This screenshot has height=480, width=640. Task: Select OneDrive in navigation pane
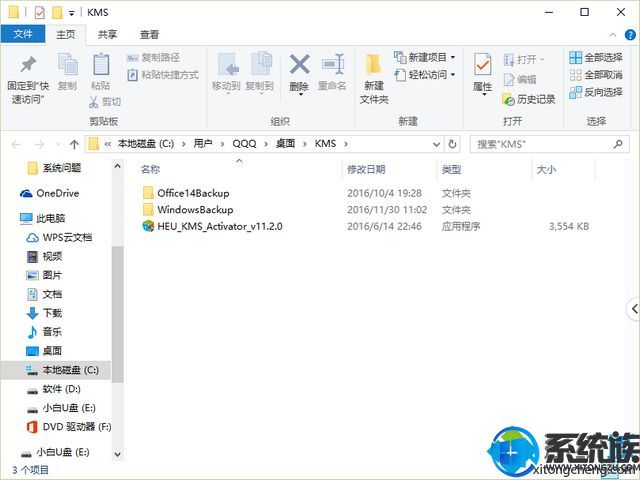click(x=49, y=193)
